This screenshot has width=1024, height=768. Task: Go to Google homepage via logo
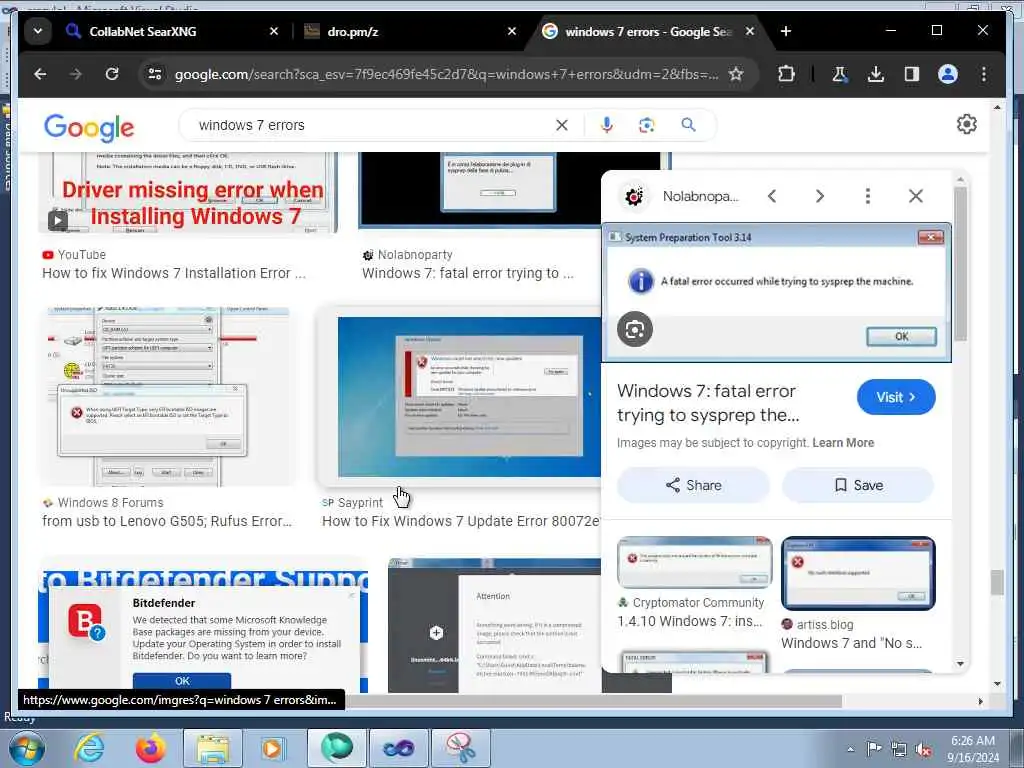click(89, 127)
